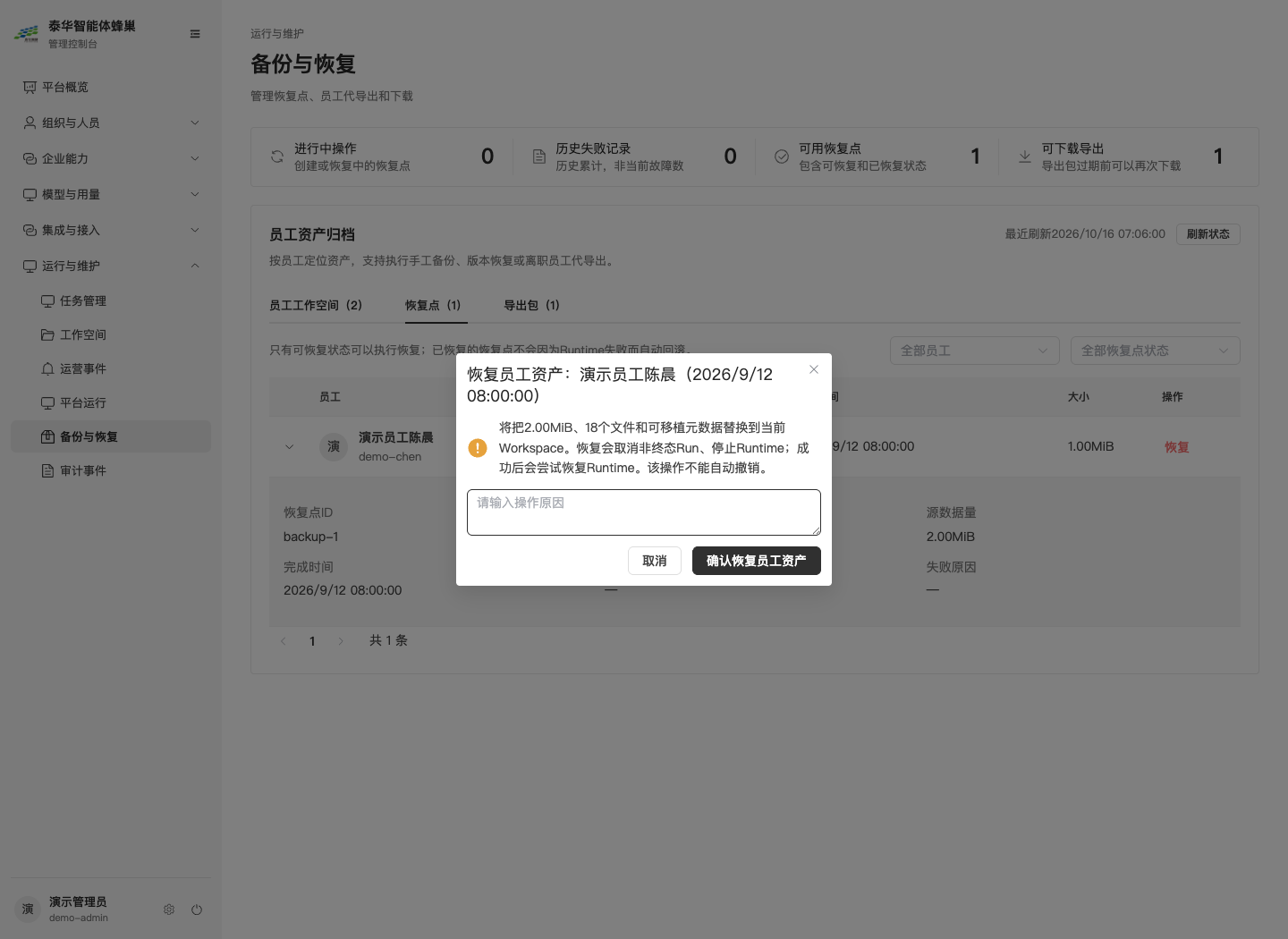Click the red 恢复 action link

pos(1177,447)
